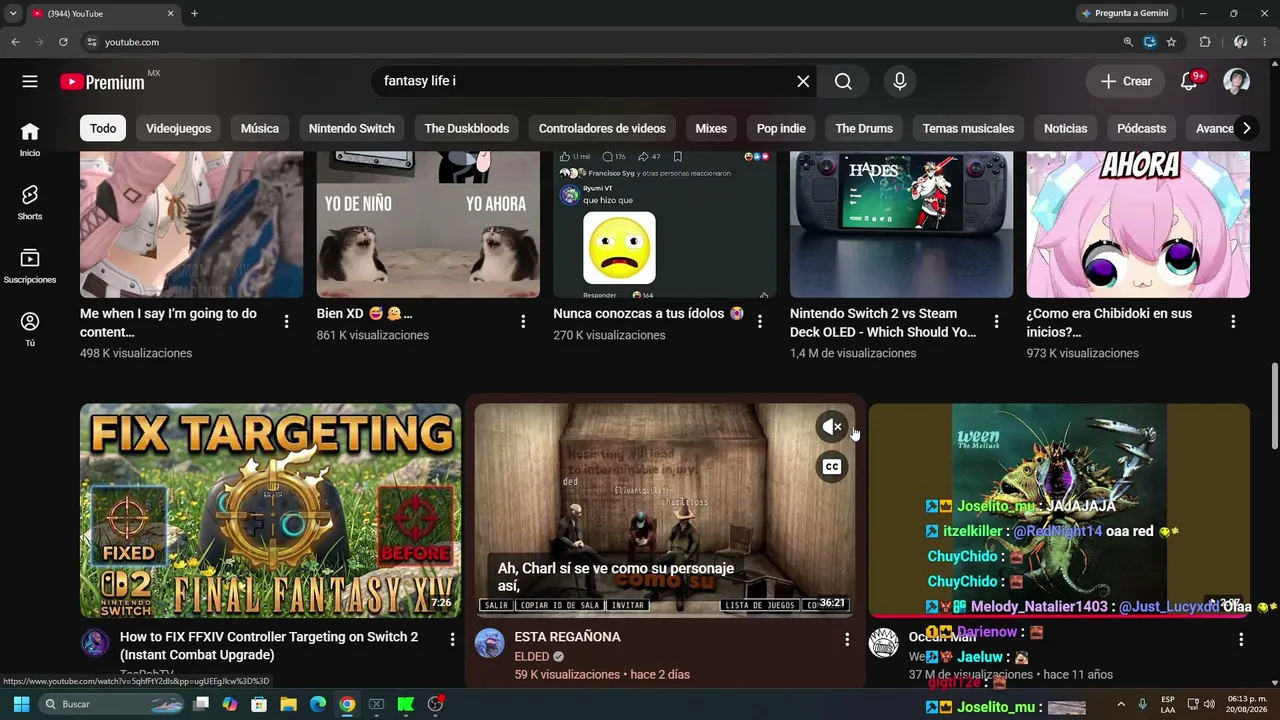Open the Hades Steam Deck short thumbnail

tap(901, 224)
